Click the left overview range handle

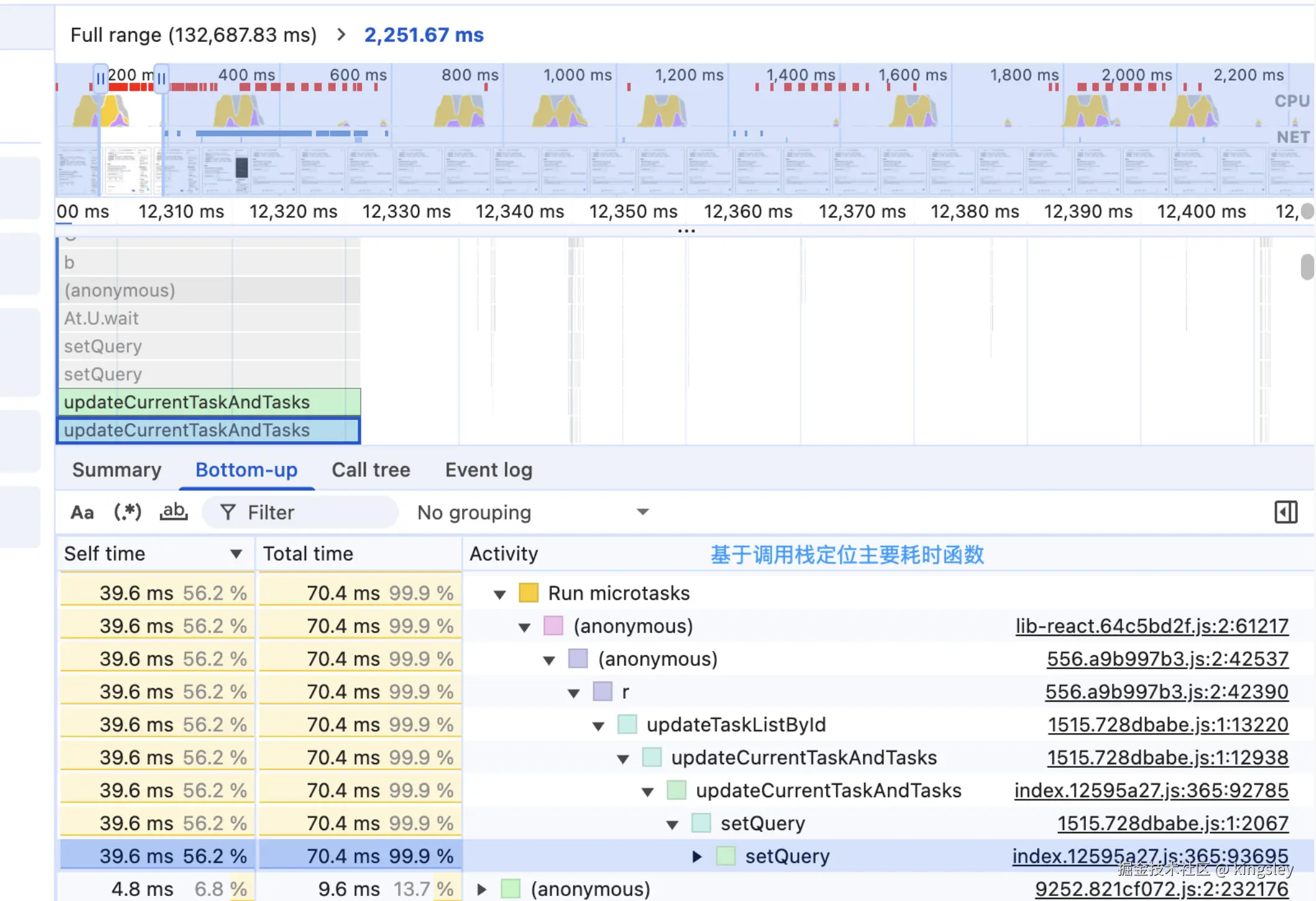[x=100, y=79]
